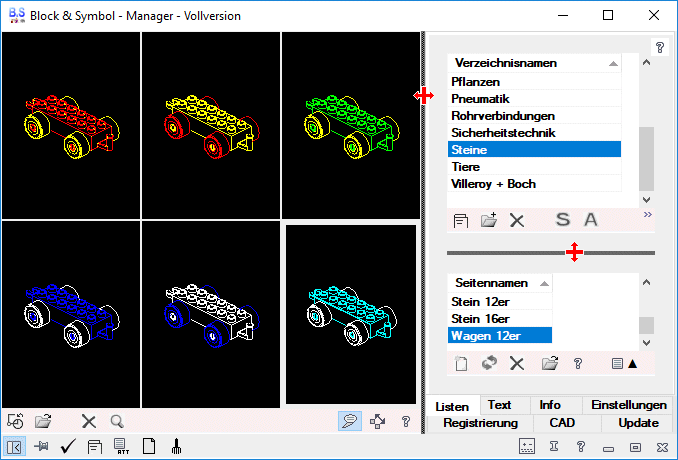The image size is (678, 460).
Task: Click the calculator-style icon at bottom right
Action: [527, 447]
